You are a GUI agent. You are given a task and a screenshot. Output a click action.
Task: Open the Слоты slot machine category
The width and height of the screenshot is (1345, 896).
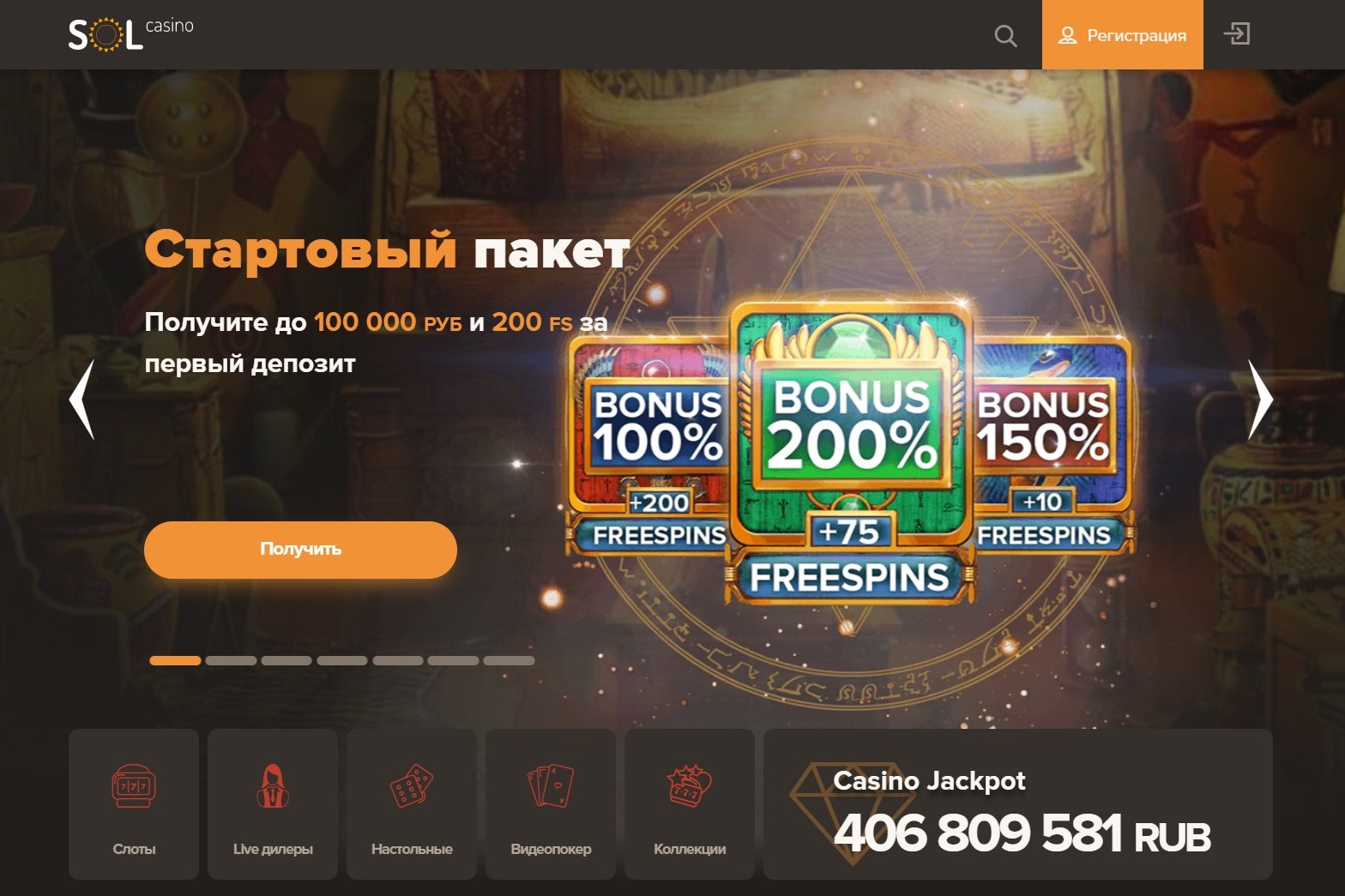pyautogui.click(x=134, y=804)
